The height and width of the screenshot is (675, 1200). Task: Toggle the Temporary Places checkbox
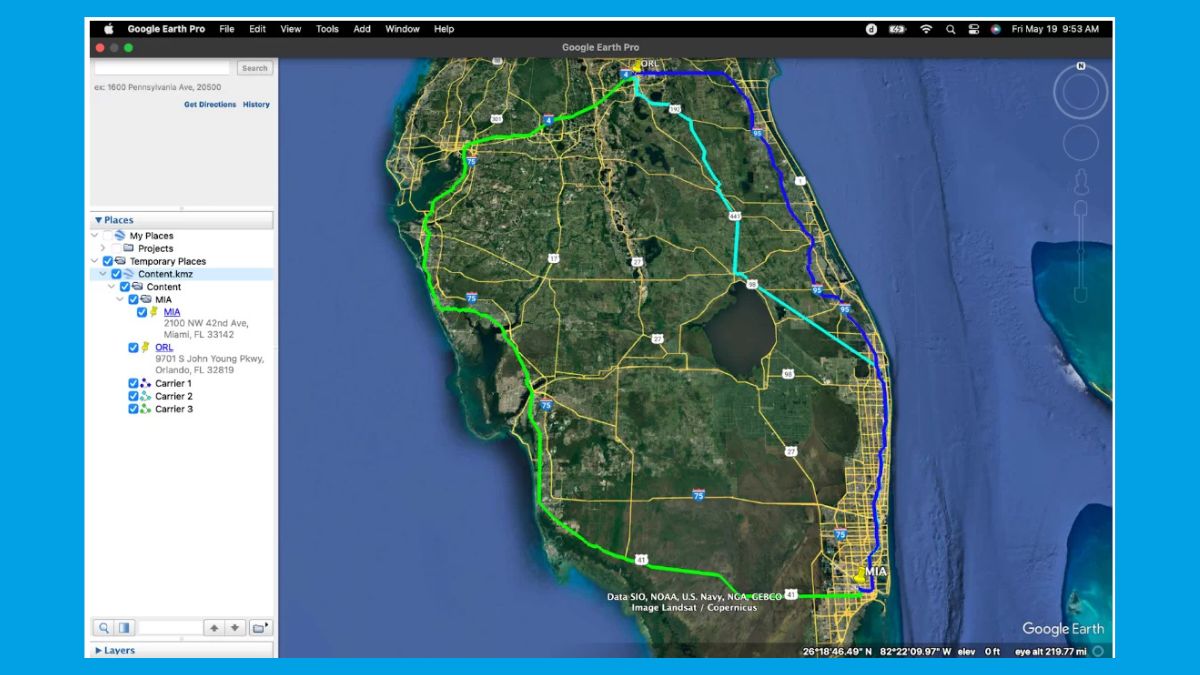coord(108,261)
